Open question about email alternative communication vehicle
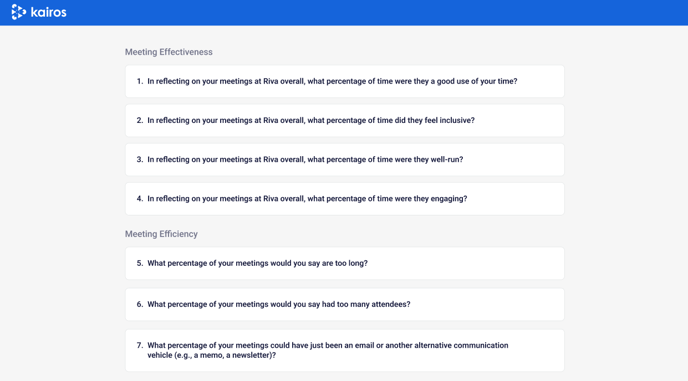 [344, 350]
